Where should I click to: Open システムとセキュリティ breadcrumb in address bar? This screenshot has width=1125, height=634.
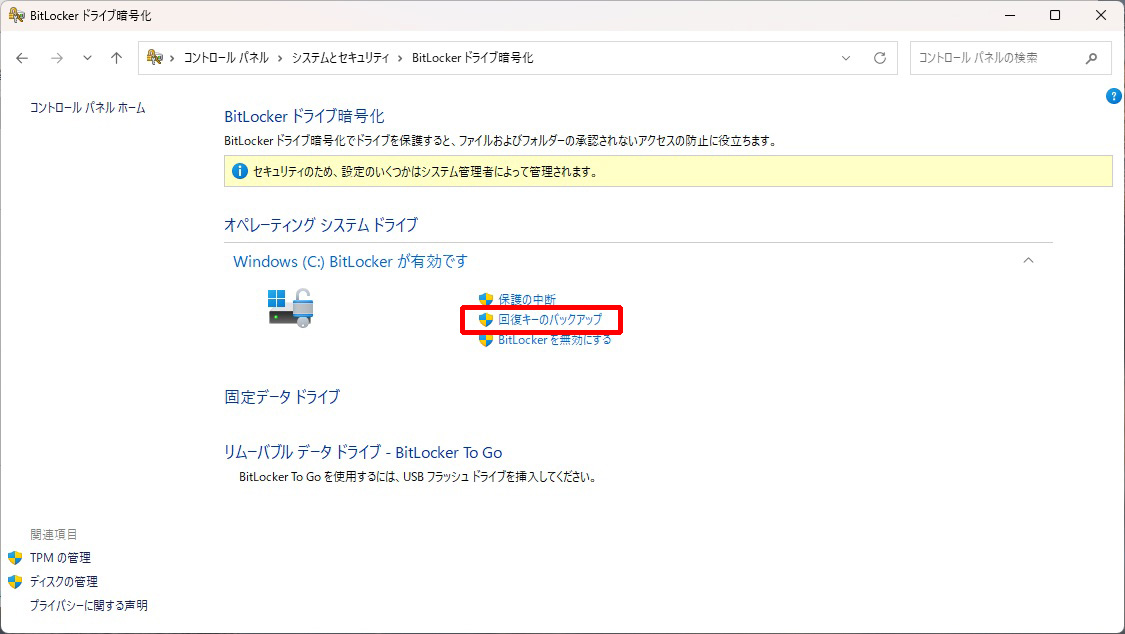tap(340, 58)
